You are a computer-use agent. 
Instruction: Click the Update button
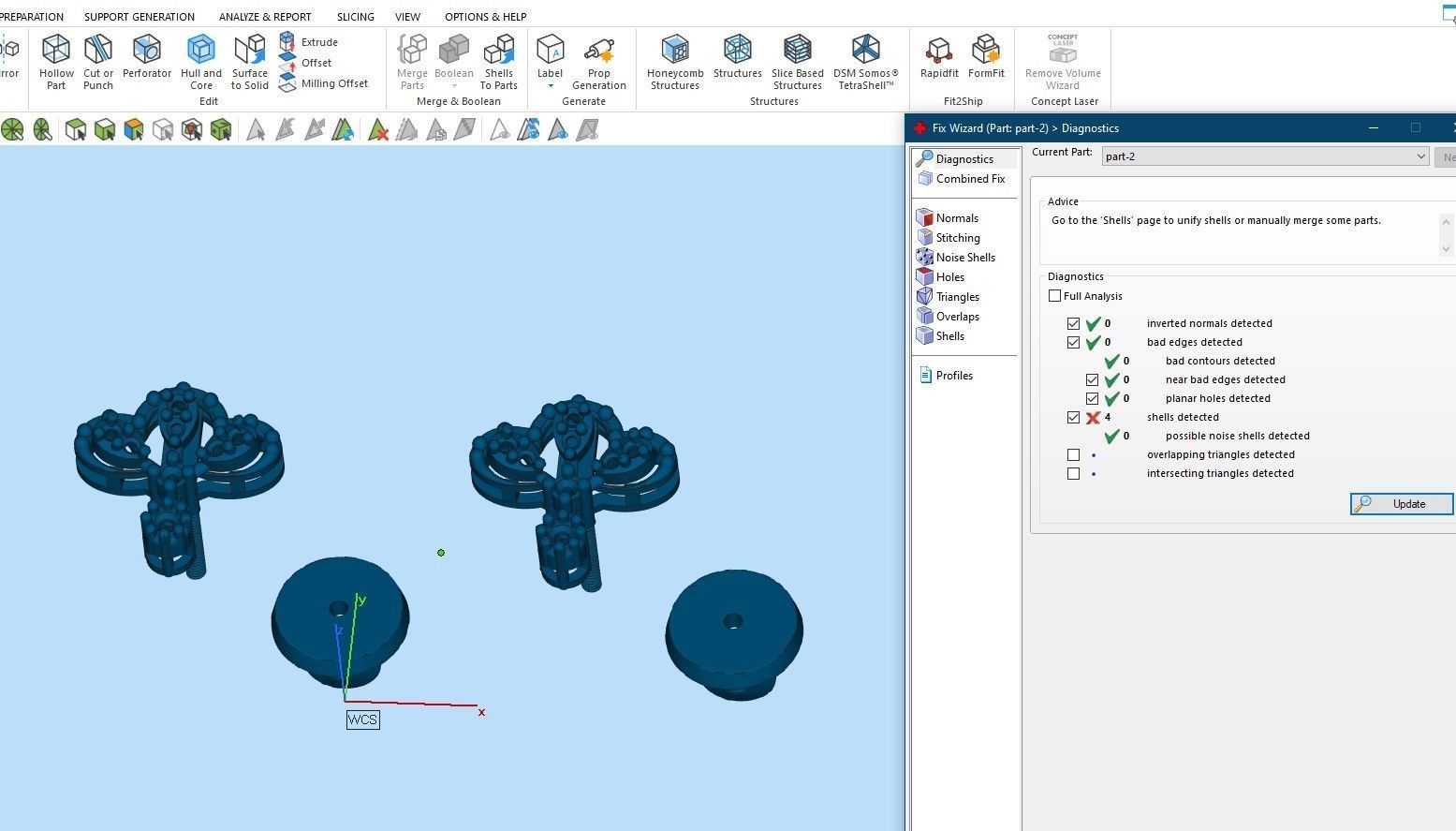pyautogui.click(x=1402, y=504)
